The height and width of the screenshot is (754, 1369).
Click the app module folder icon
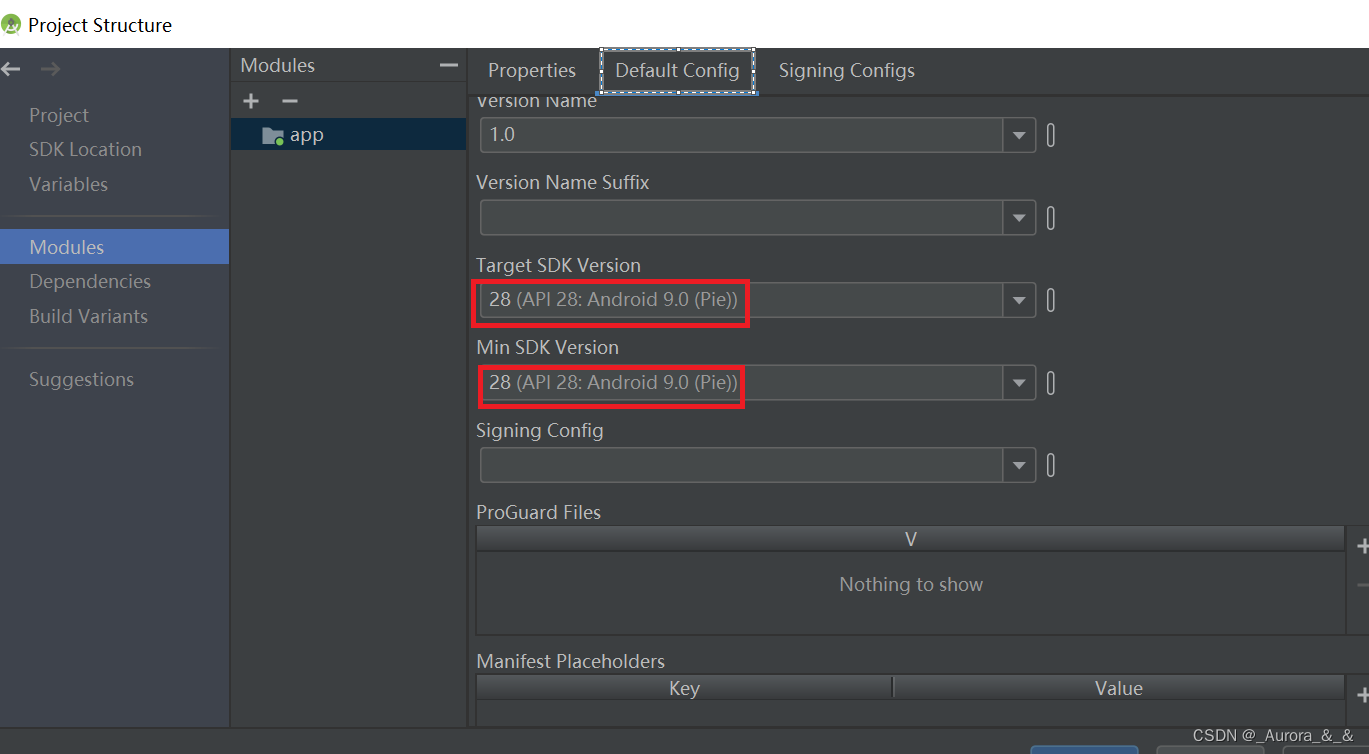(x=271, y=134)
